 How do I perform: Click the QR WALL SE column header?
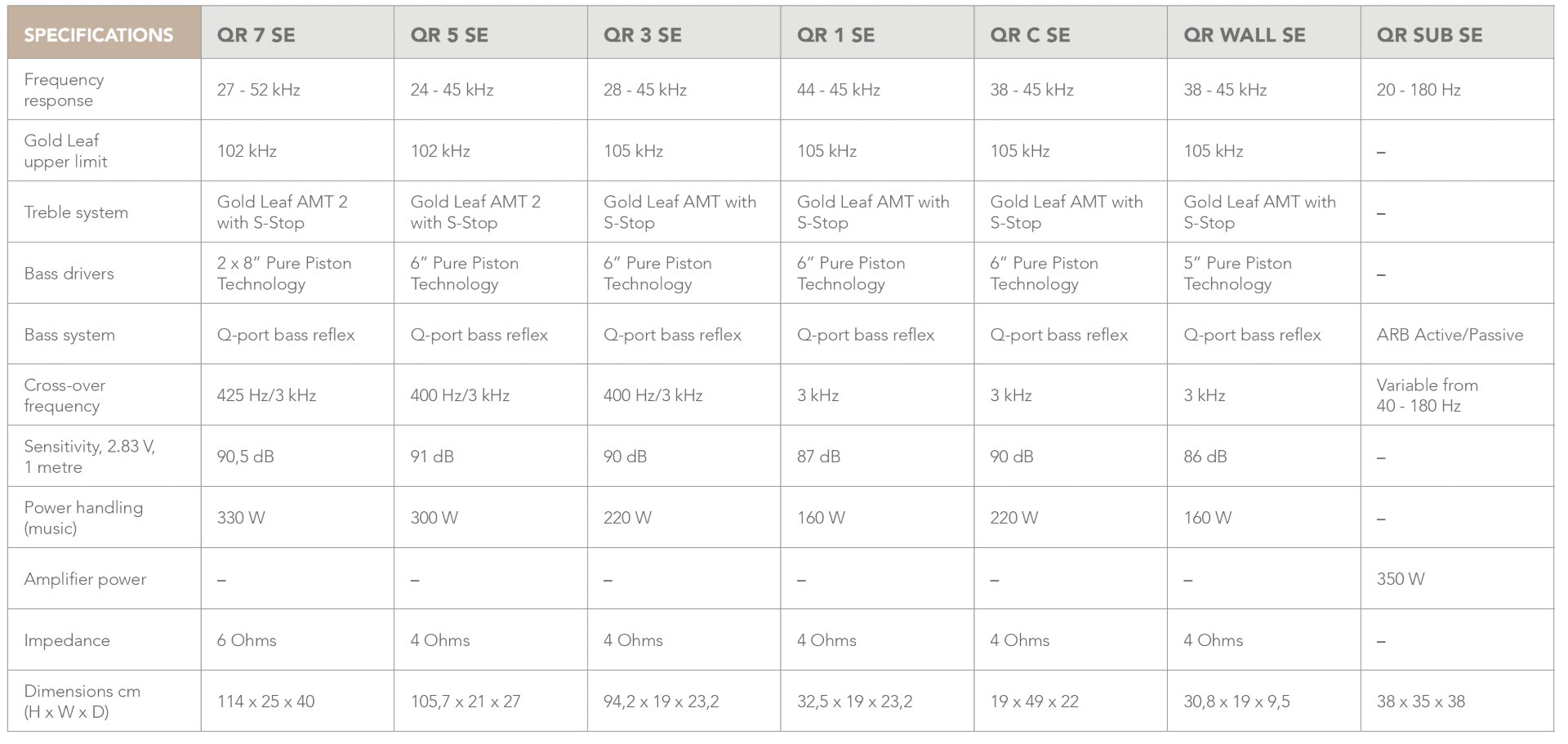coord(1244,35)
